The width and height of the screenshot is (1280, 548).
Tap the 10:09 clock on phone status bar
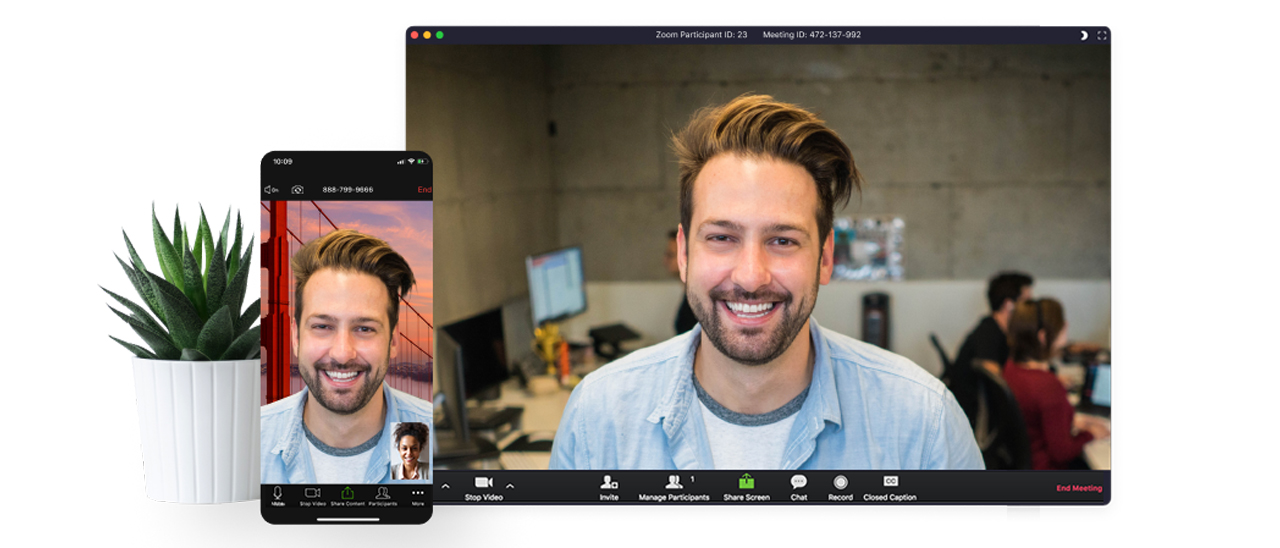click(x=283, y=161)
